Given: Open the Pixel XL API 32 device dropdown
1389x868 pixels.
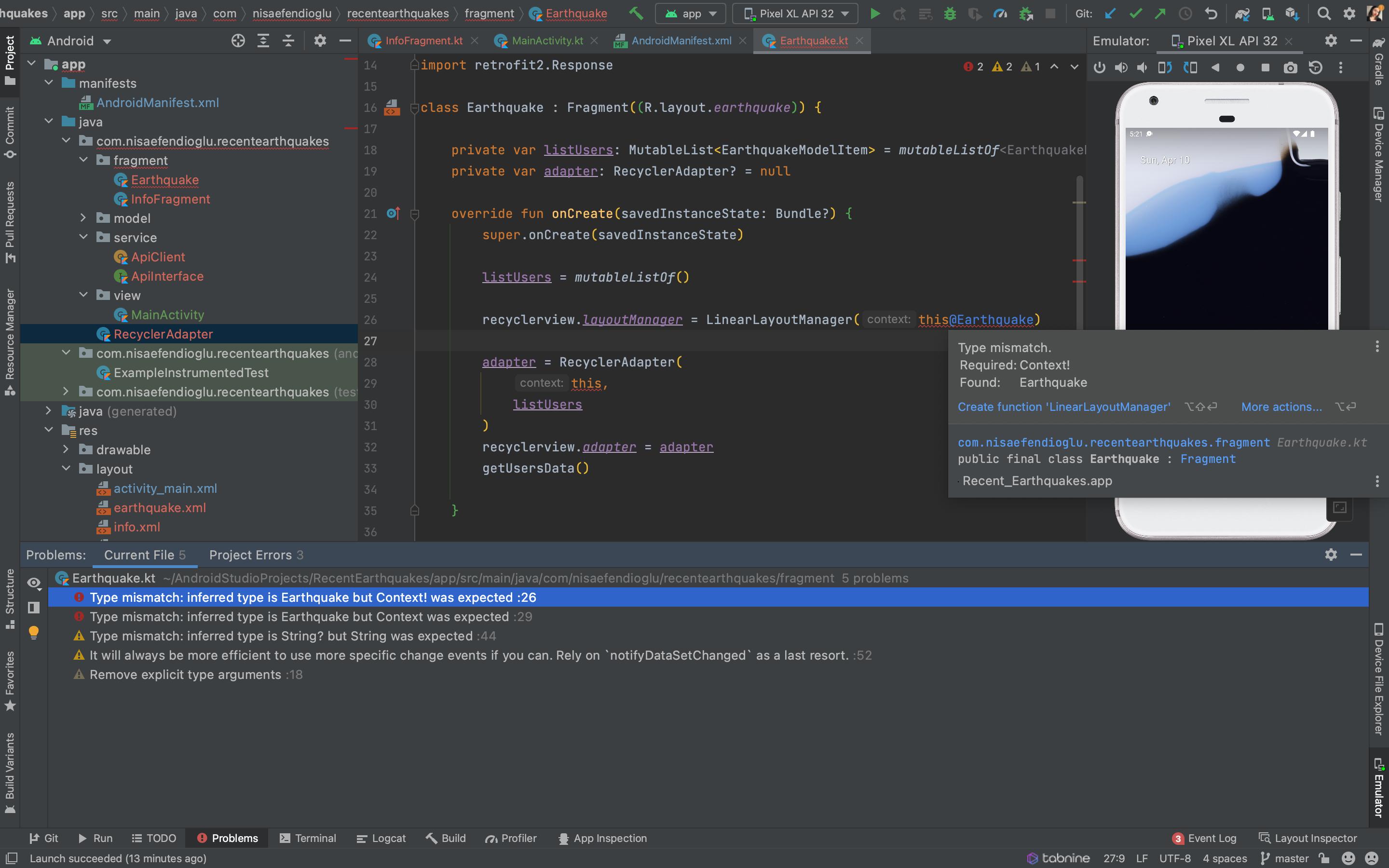Looking at the screenshot, I should (795, 13).
